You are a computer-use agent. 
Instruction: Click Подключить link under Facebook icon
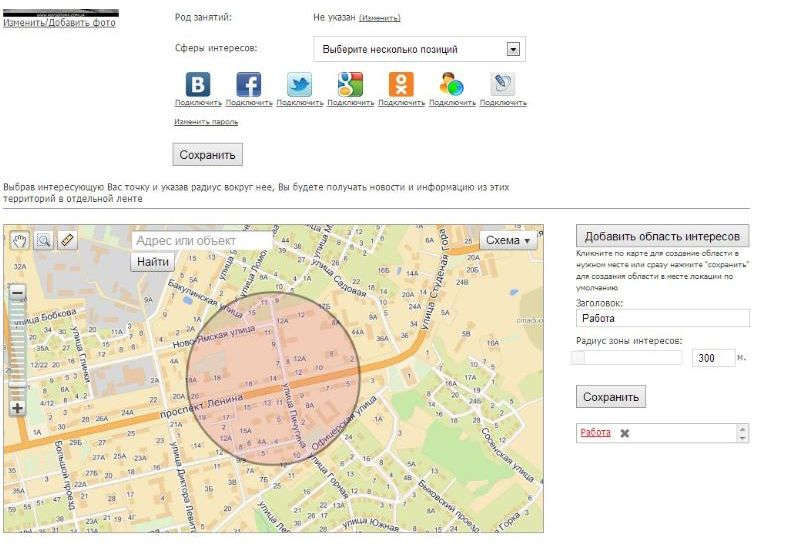[x=249, y=103]
